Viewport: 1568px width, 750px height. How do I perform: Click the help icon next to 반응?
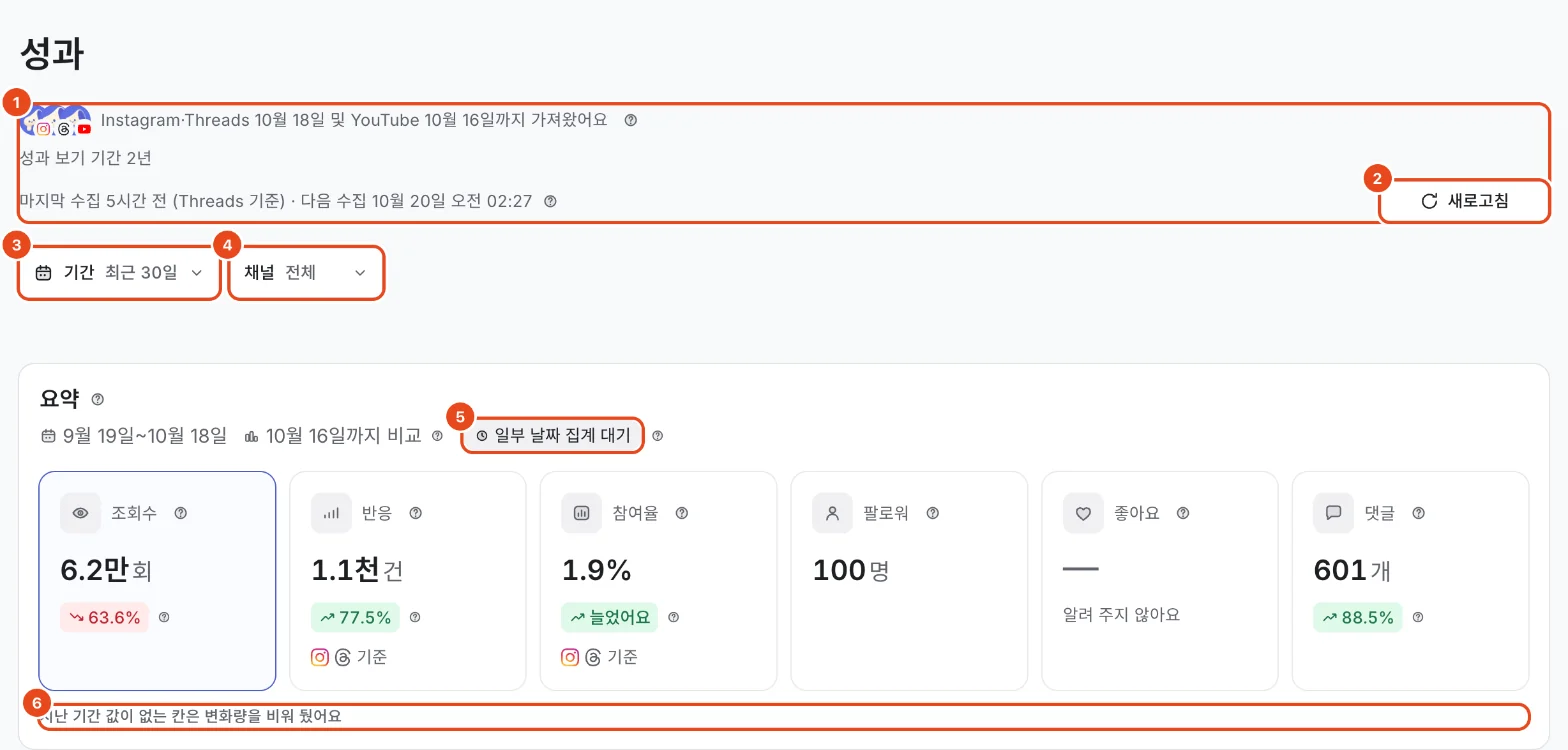416,513
